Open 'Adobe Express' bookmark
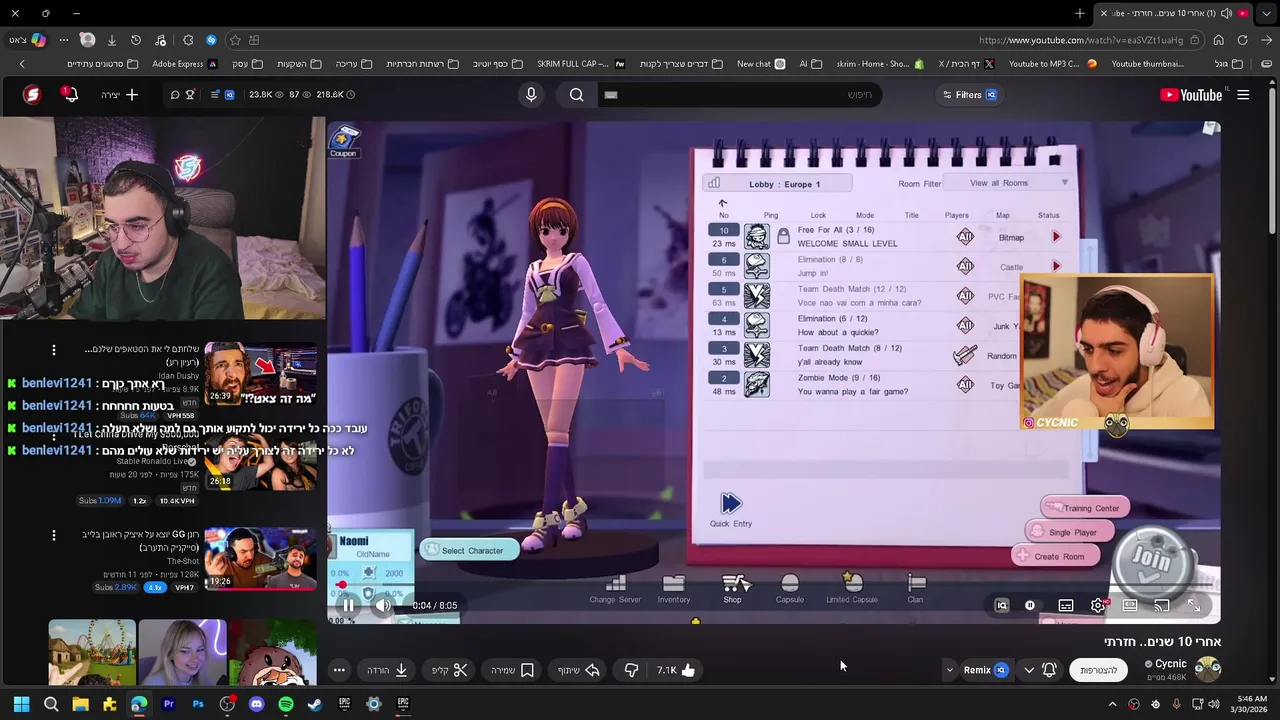This screenshot has width=1280, height=720. pyautogui.click(x=185, y=64)
